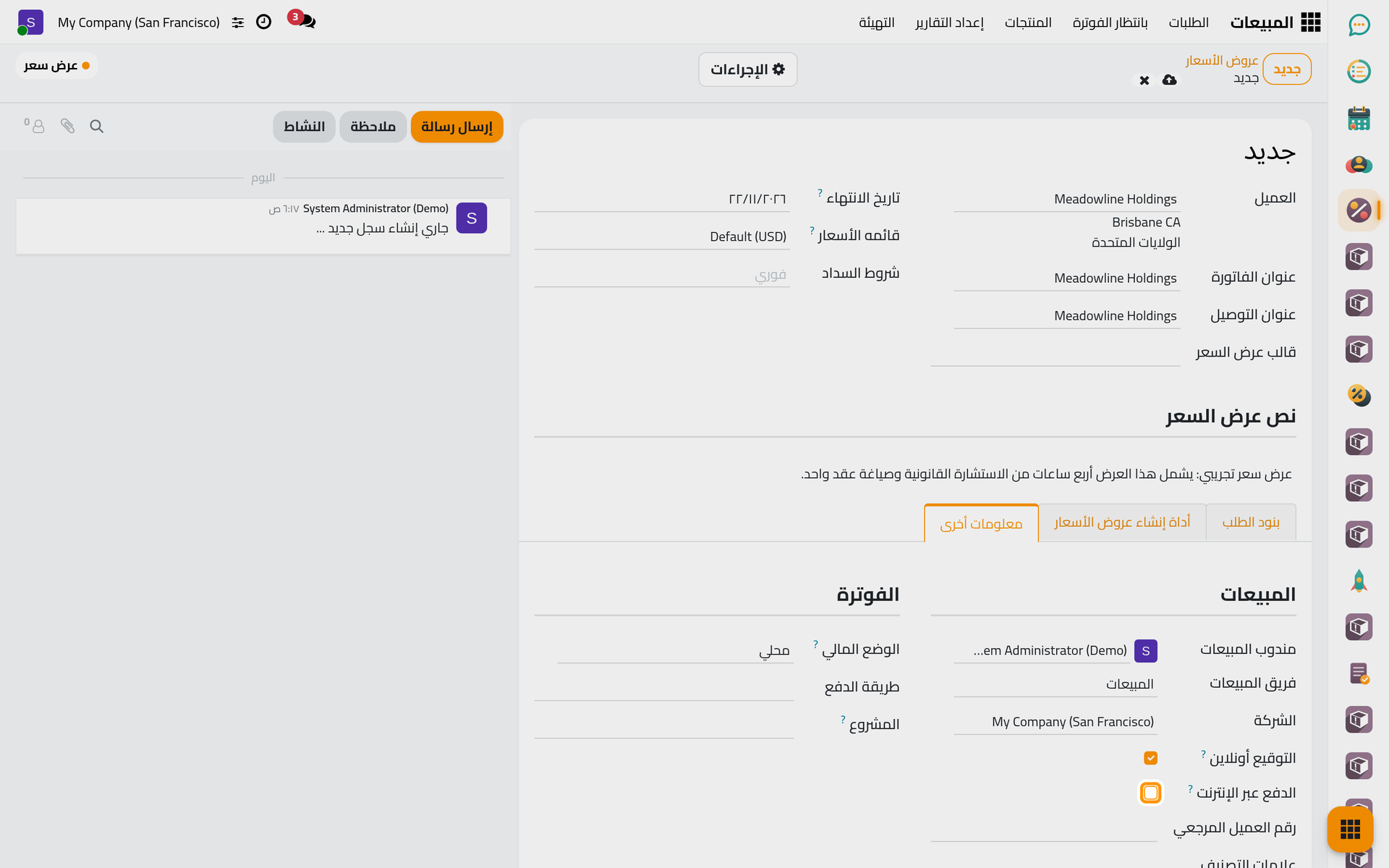Open the Calendar app in sidebar
Screen dimensions: 1389x868
(1359, 118)
